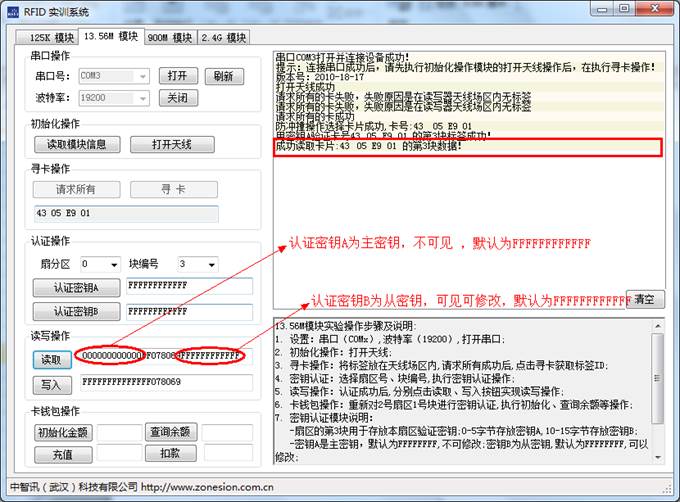Viewport: 680px width, 502px height.
Task: Click the 初始化金额 wallet button
Action: [x=62, y=432]
